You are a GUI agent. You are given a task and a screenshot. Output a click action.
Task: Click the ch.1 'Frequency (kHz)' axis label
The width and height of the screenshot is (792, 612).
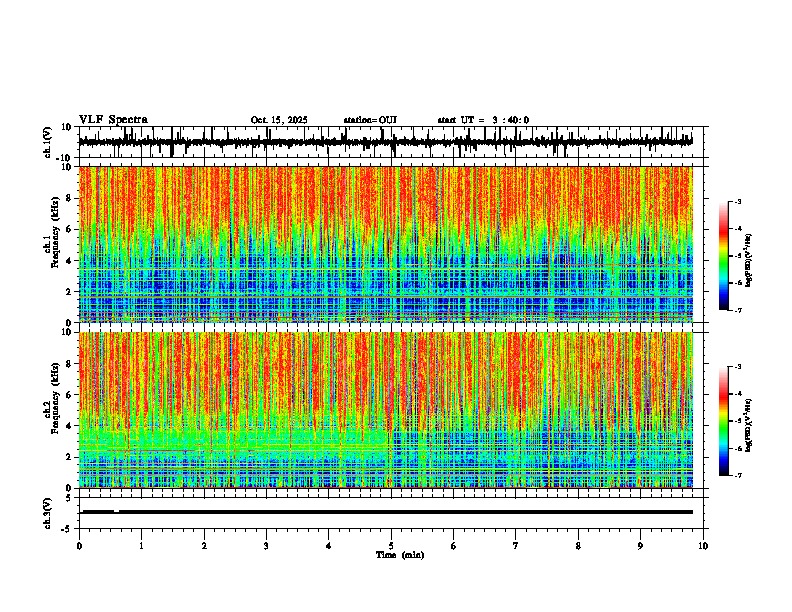point(55,232)
